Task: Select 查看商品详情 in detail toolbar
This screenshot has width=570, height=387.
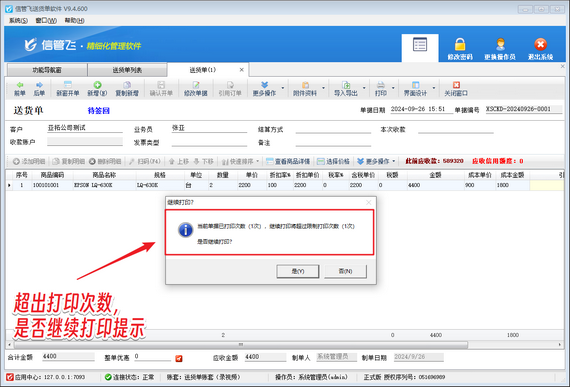Action: pos(288,161)
